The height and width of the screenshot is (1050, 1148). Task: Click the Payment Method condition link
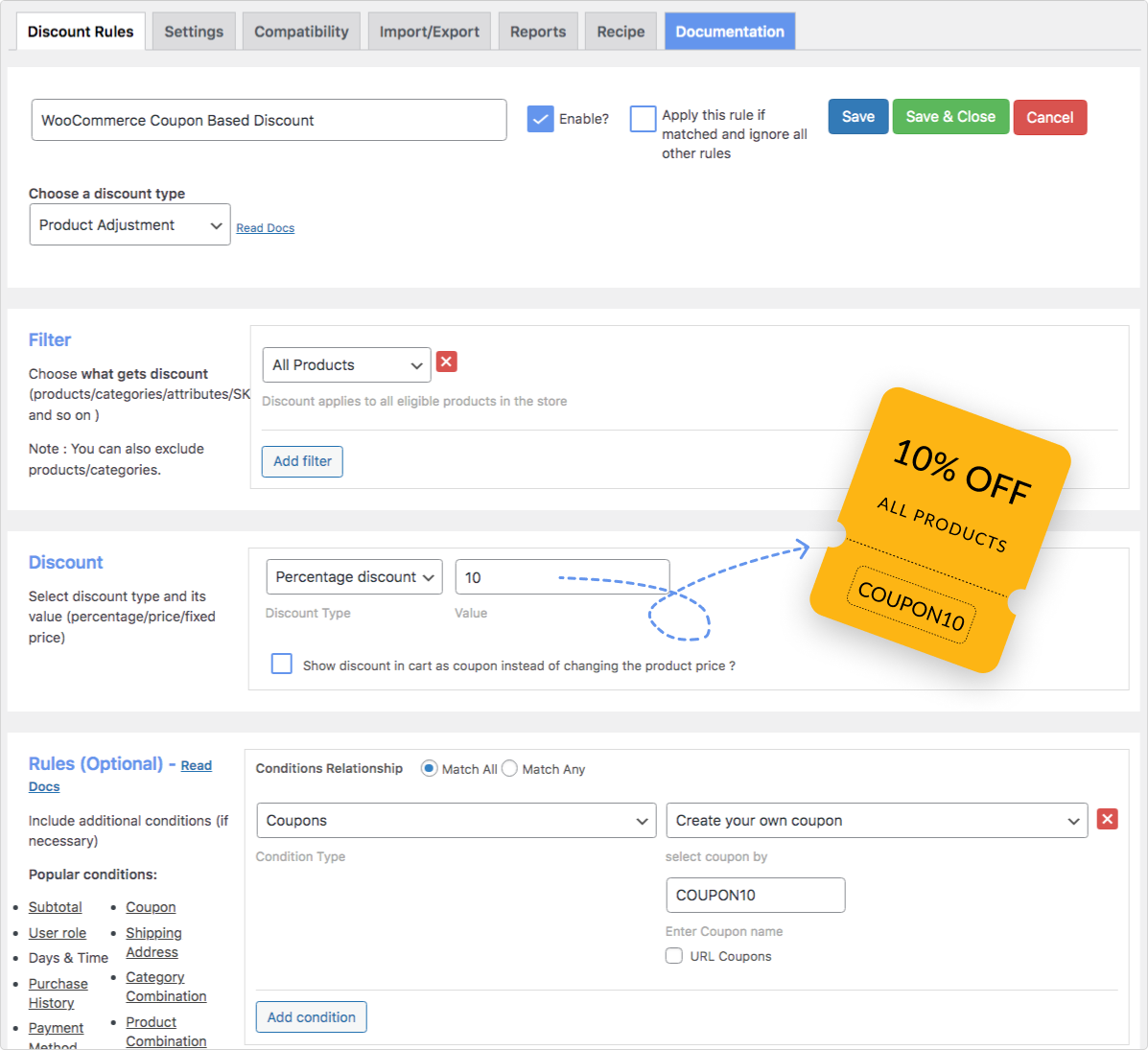tap(56, 1036)
